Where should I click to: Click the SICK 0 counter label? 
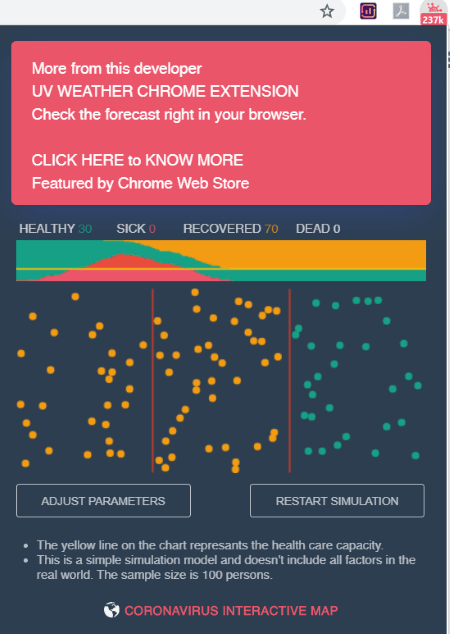136,229
